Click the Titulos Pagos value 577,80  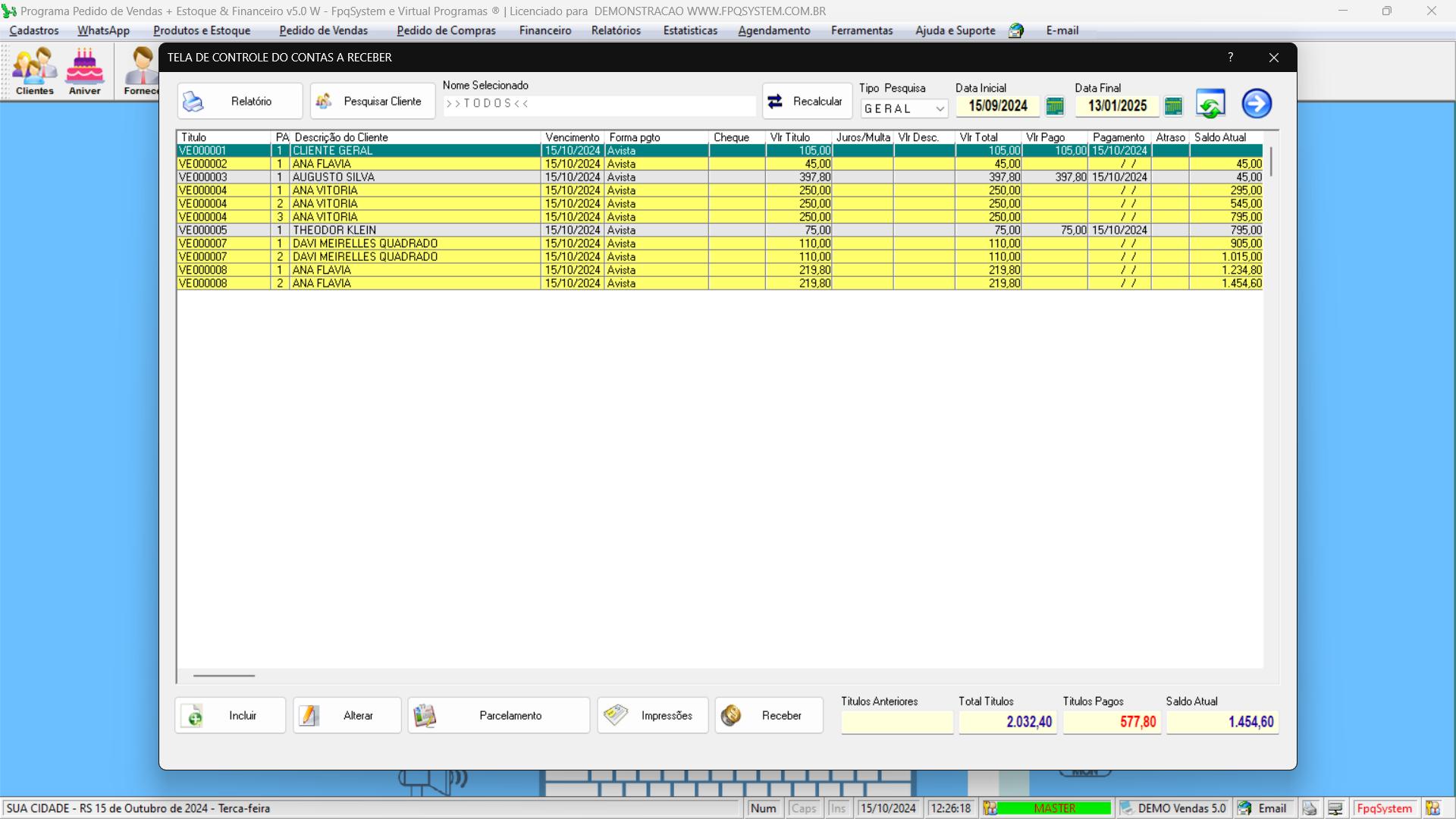[1112, 722]
